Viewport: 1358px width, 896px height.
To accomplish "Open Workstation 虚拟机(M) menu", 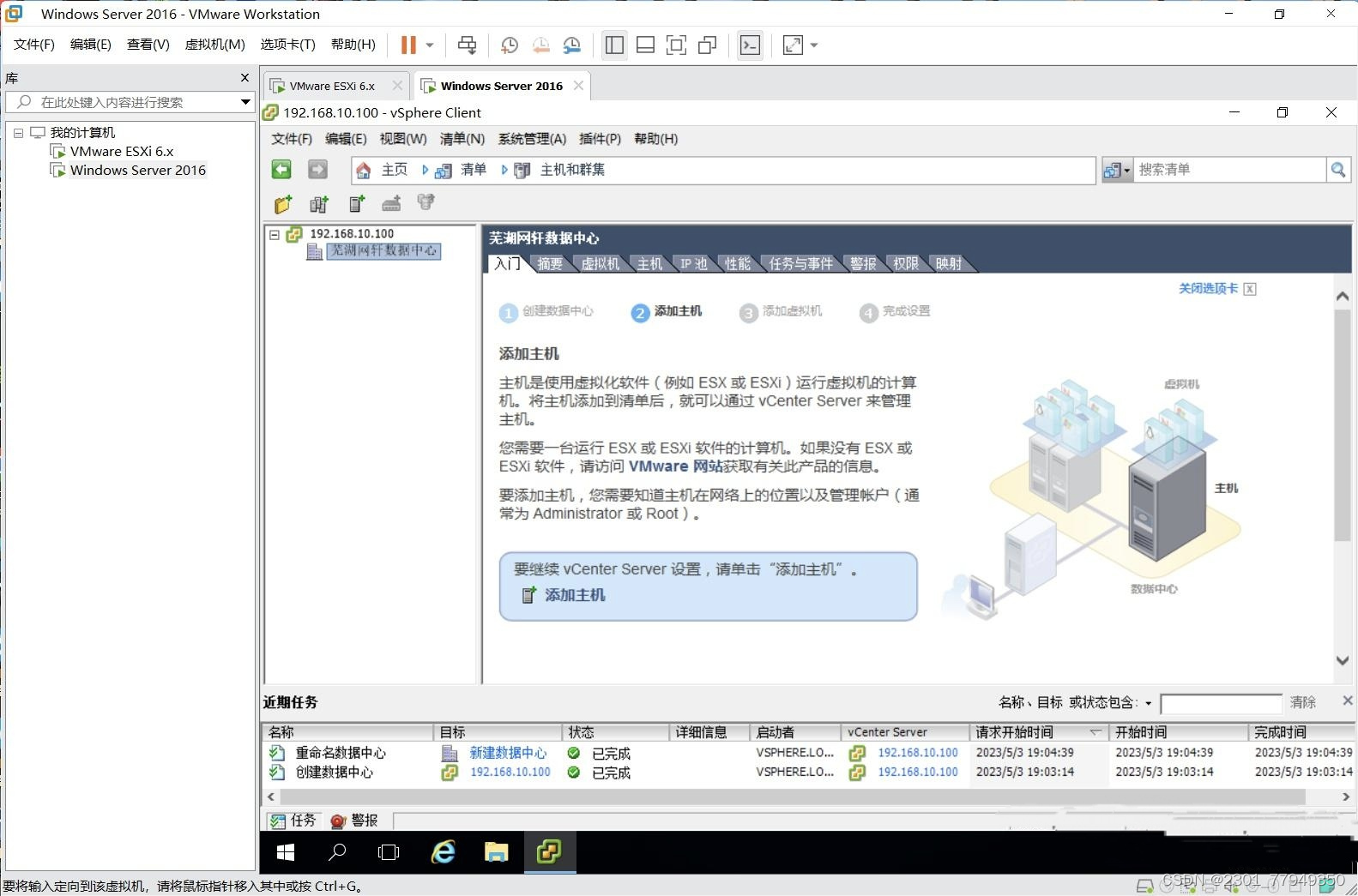I will click(215, 45).
